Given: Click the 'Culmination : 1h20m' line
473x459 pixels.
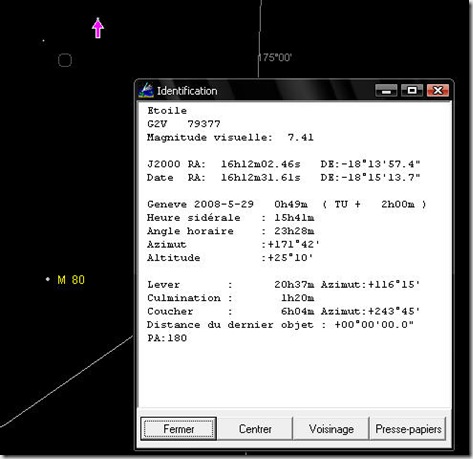Looking at the screenshot, I should point(230,298).
